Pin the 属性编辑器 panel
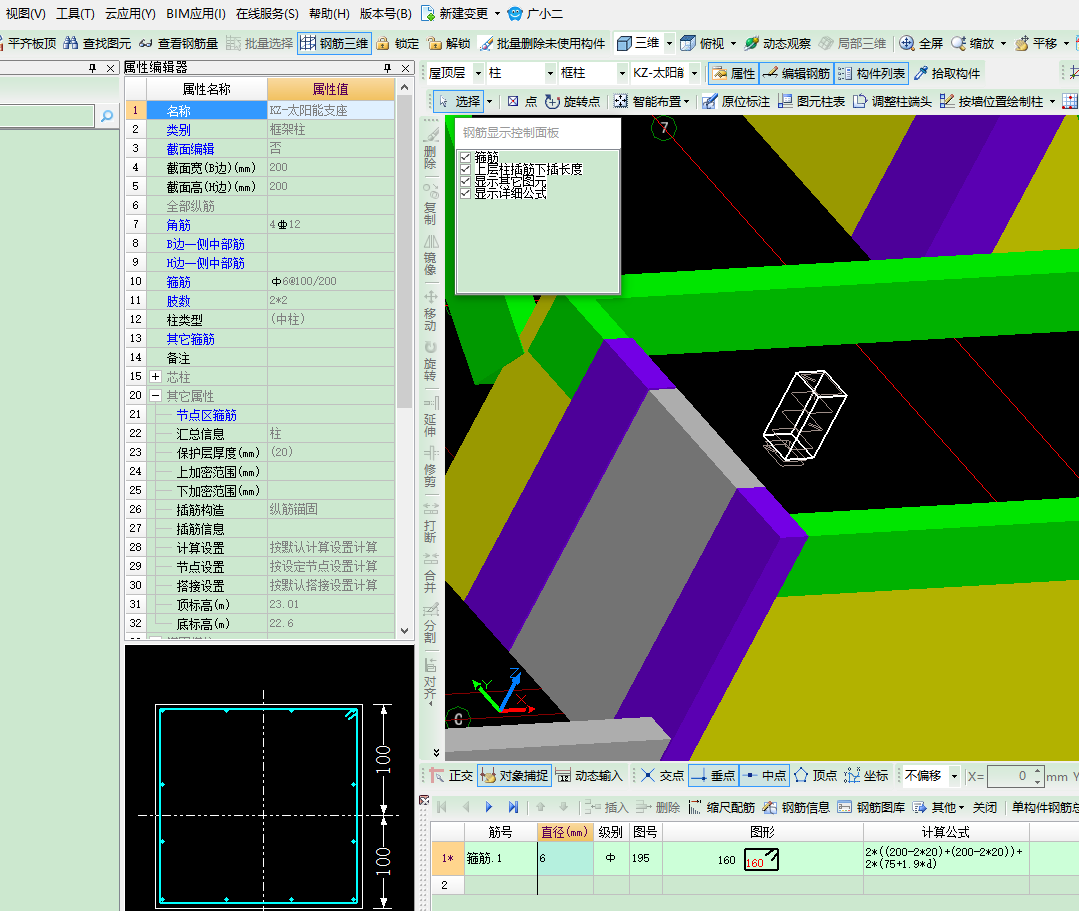 coord(387,68)
